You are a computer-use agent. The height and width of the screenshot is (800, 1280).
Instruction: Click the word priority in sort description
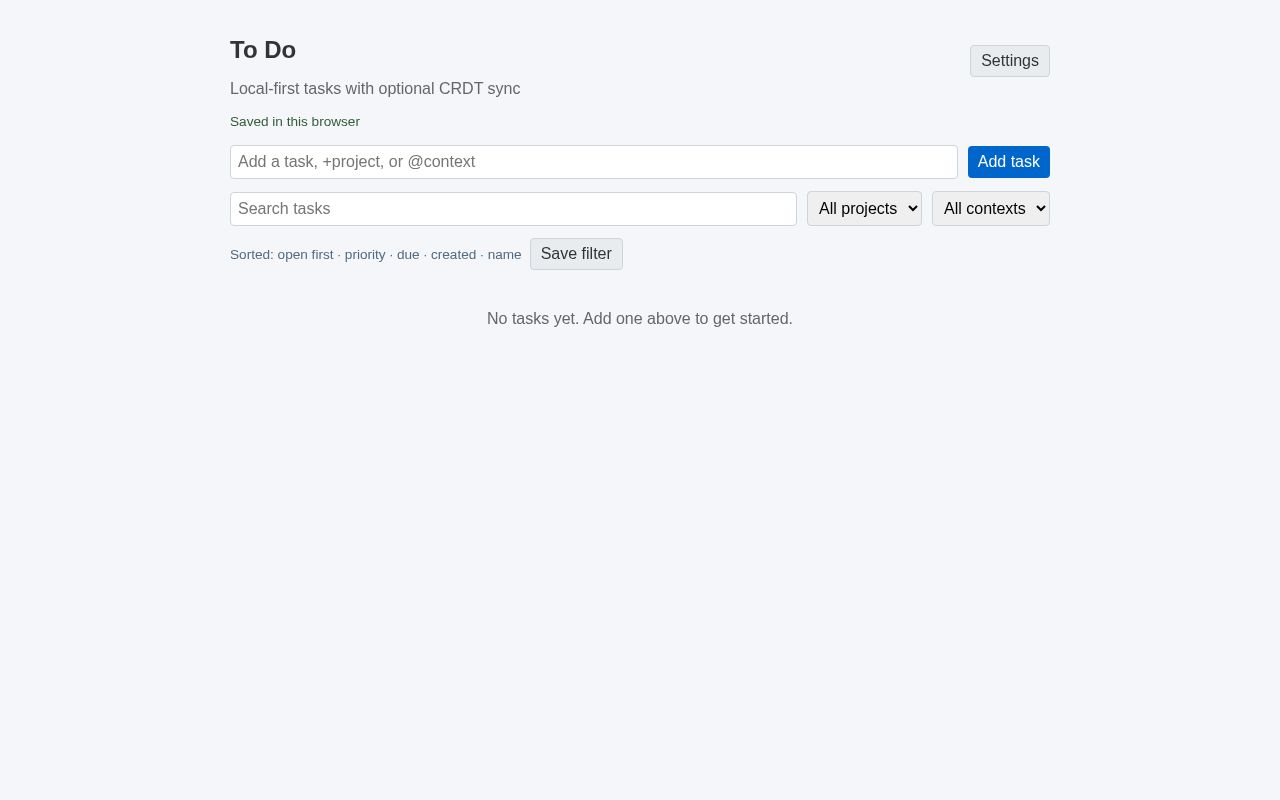(365, 255)
